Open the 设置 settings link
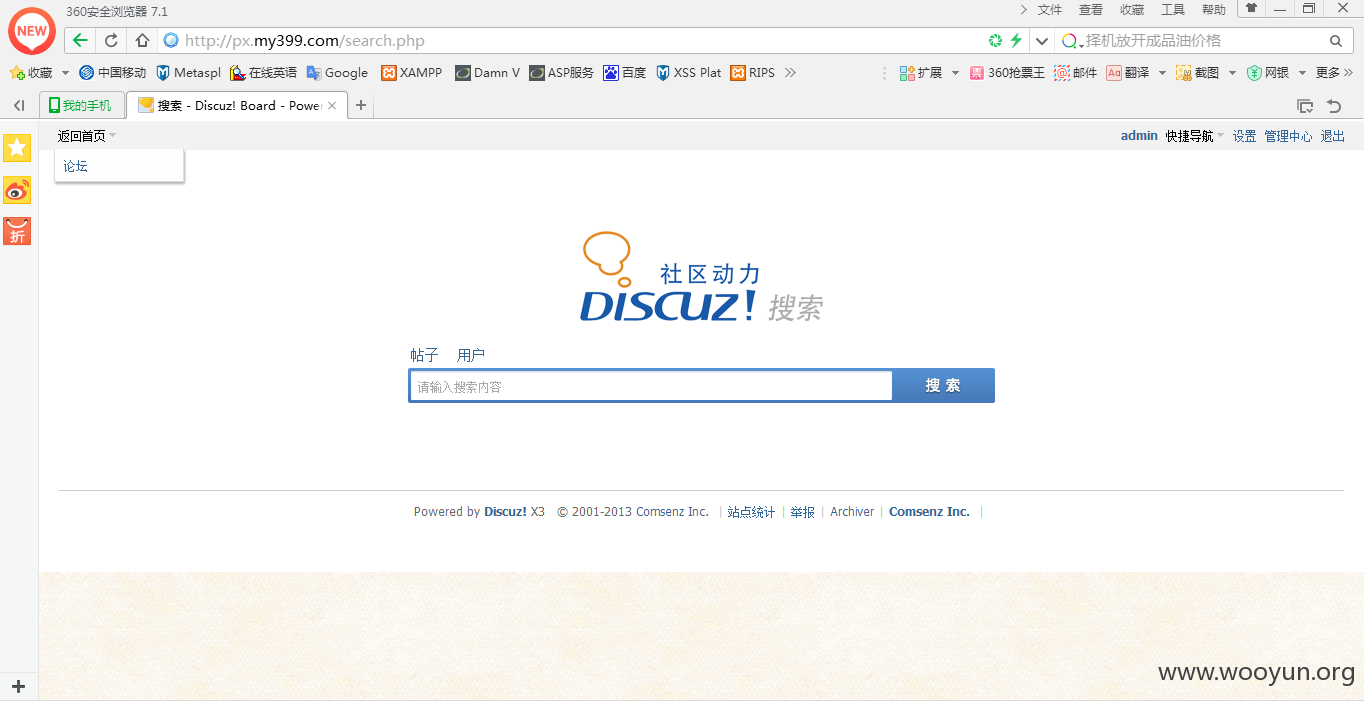The width and height of the screenshot is (1364, 701). click(1244, 136)
